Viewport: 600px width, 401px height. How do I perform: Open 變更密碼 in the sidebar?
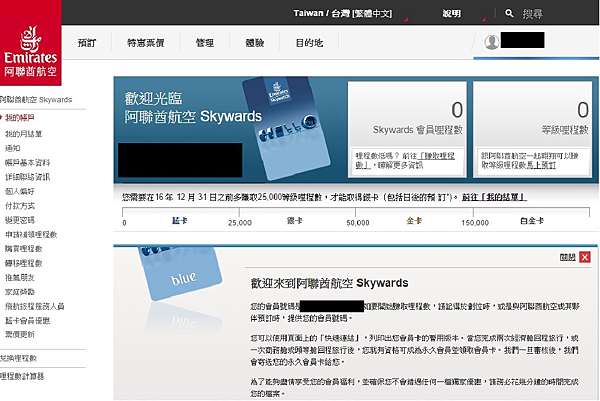pos(20,220)
